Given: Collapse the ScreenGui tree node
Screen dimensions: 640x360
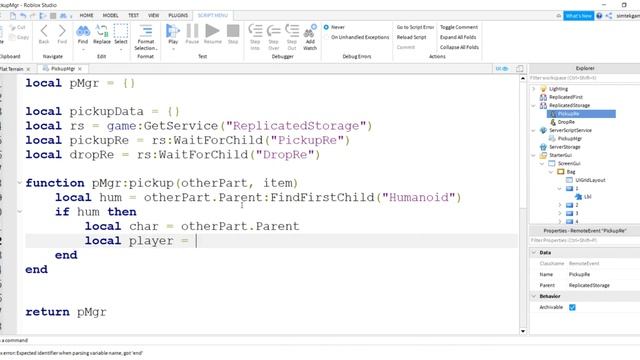Looking at the screenshot, I should pyautogui.click(x=542, y=163).
